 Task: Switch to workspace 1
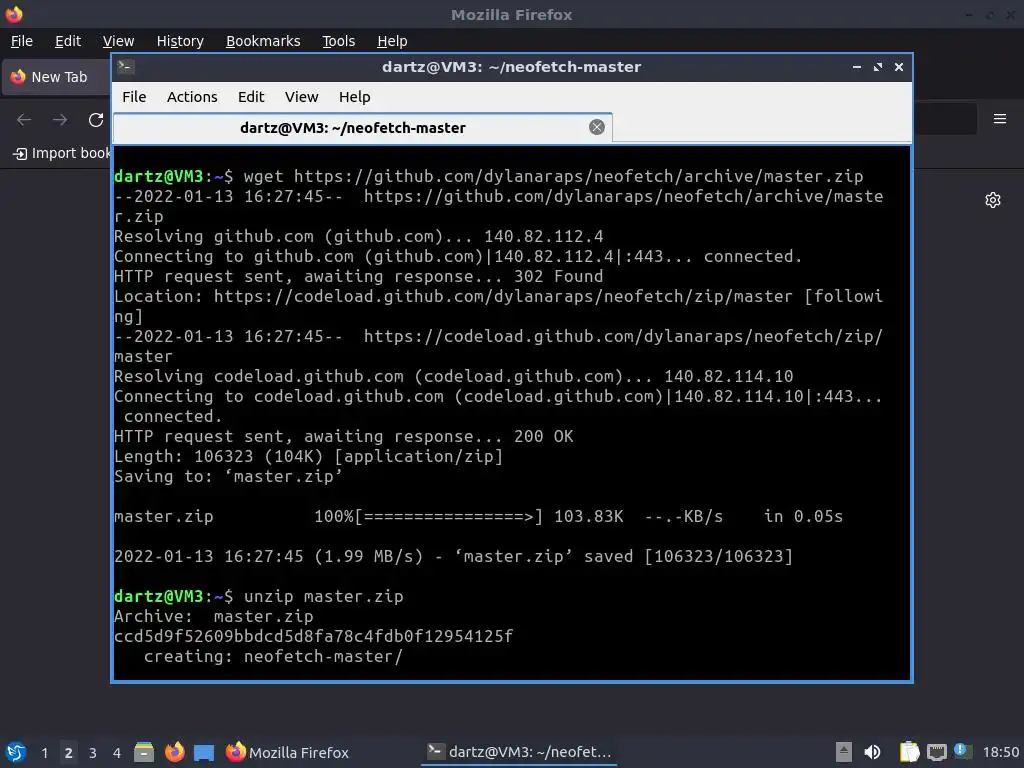coord(44,753)
